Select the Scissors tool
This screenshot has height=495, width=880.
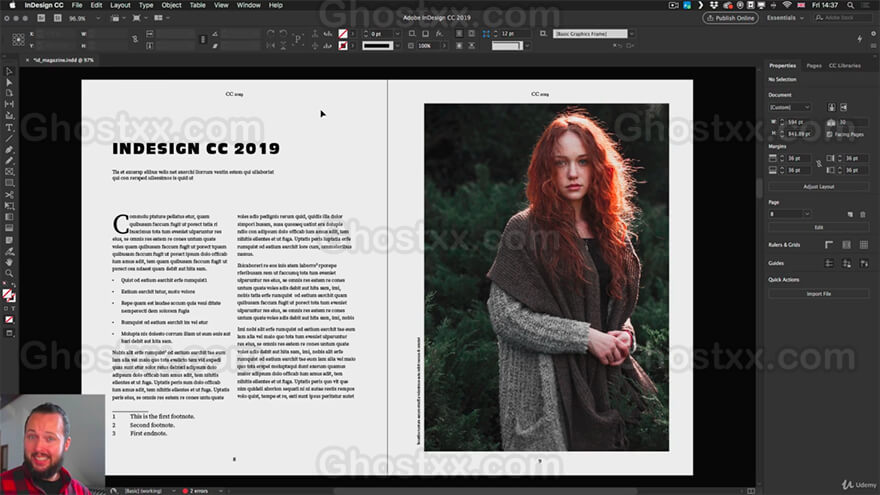[x=9, y=195]
